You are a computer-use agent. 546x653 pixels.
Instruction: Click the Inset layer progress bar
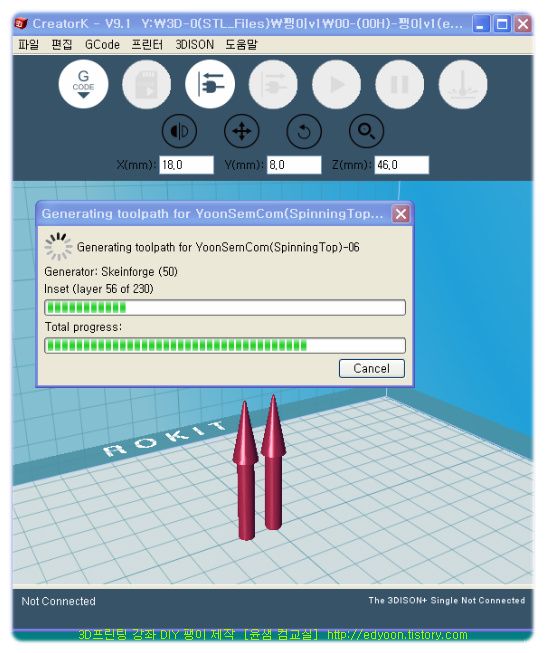click(225, 308)
